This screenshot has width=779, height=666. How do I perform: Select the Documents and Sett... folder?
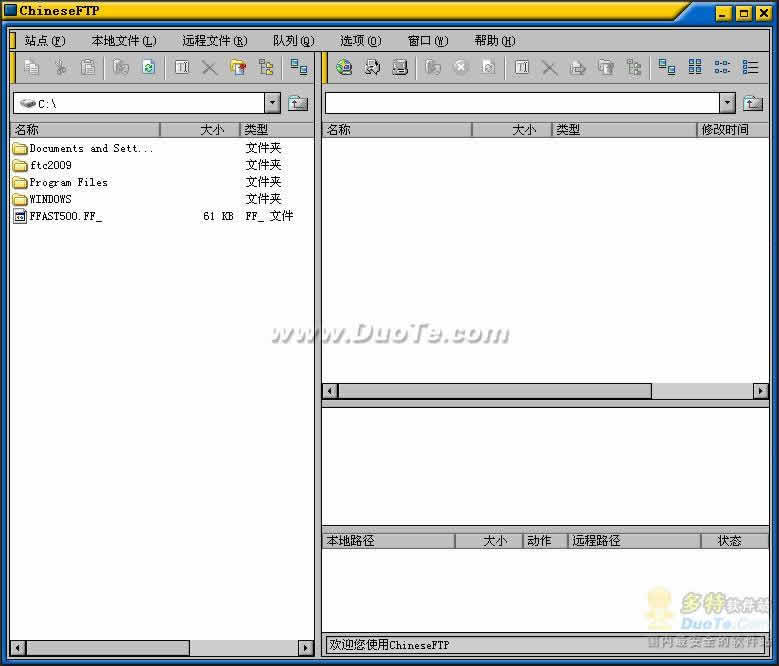[82, 148]
